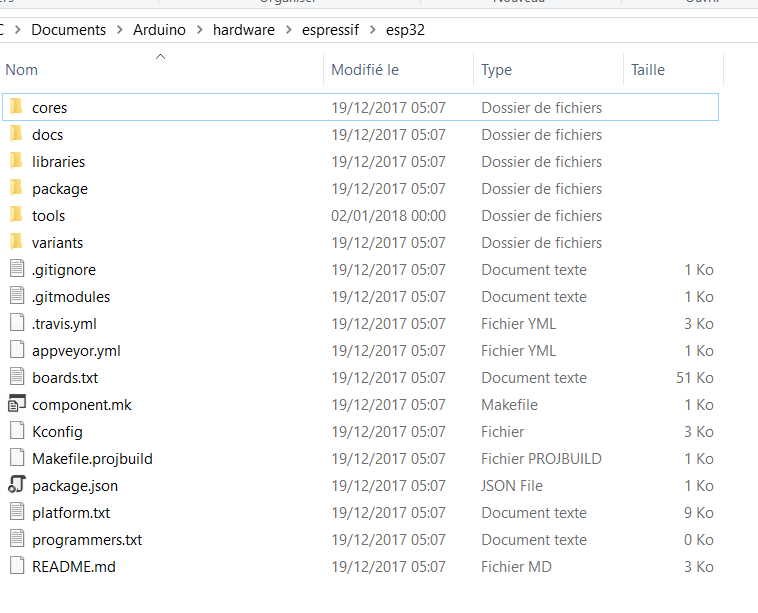Sort by Taille column header
The width and height of the screenshot is (758, 613).
(648, 70)
